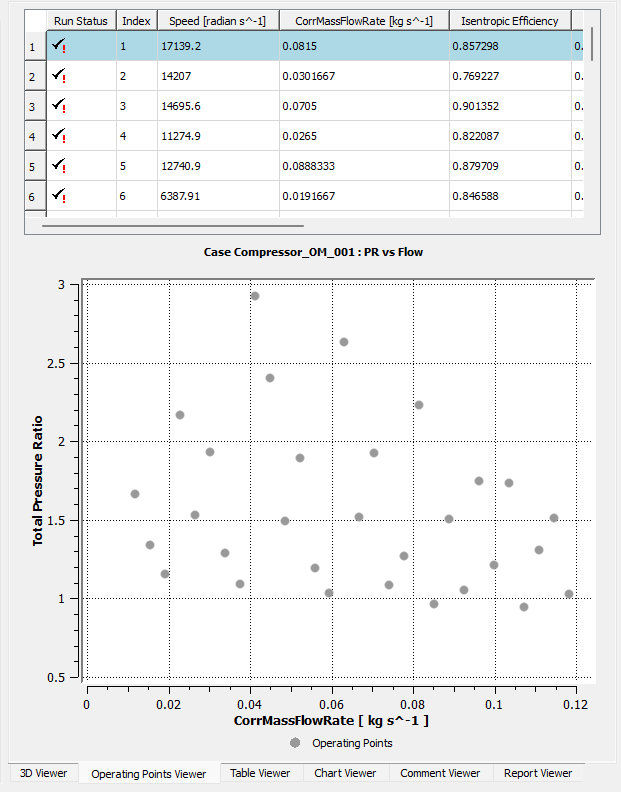Select row header number 2
Image resolution: width=621 pixels, height=792 pixels.
pos(35,76)
